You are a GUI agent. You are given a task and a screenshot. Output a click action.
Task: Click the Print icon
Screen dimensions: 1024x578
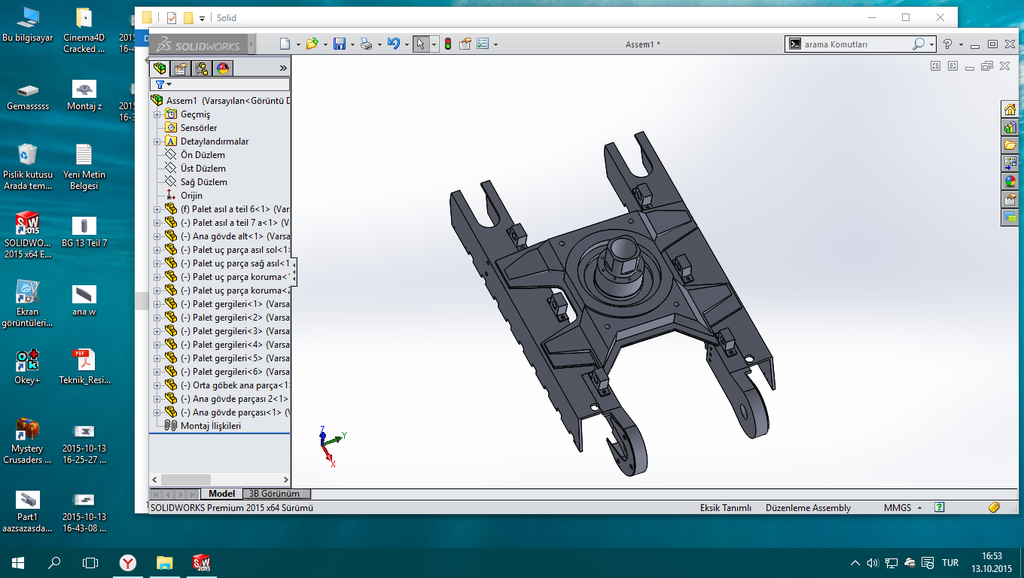[366, 44]
